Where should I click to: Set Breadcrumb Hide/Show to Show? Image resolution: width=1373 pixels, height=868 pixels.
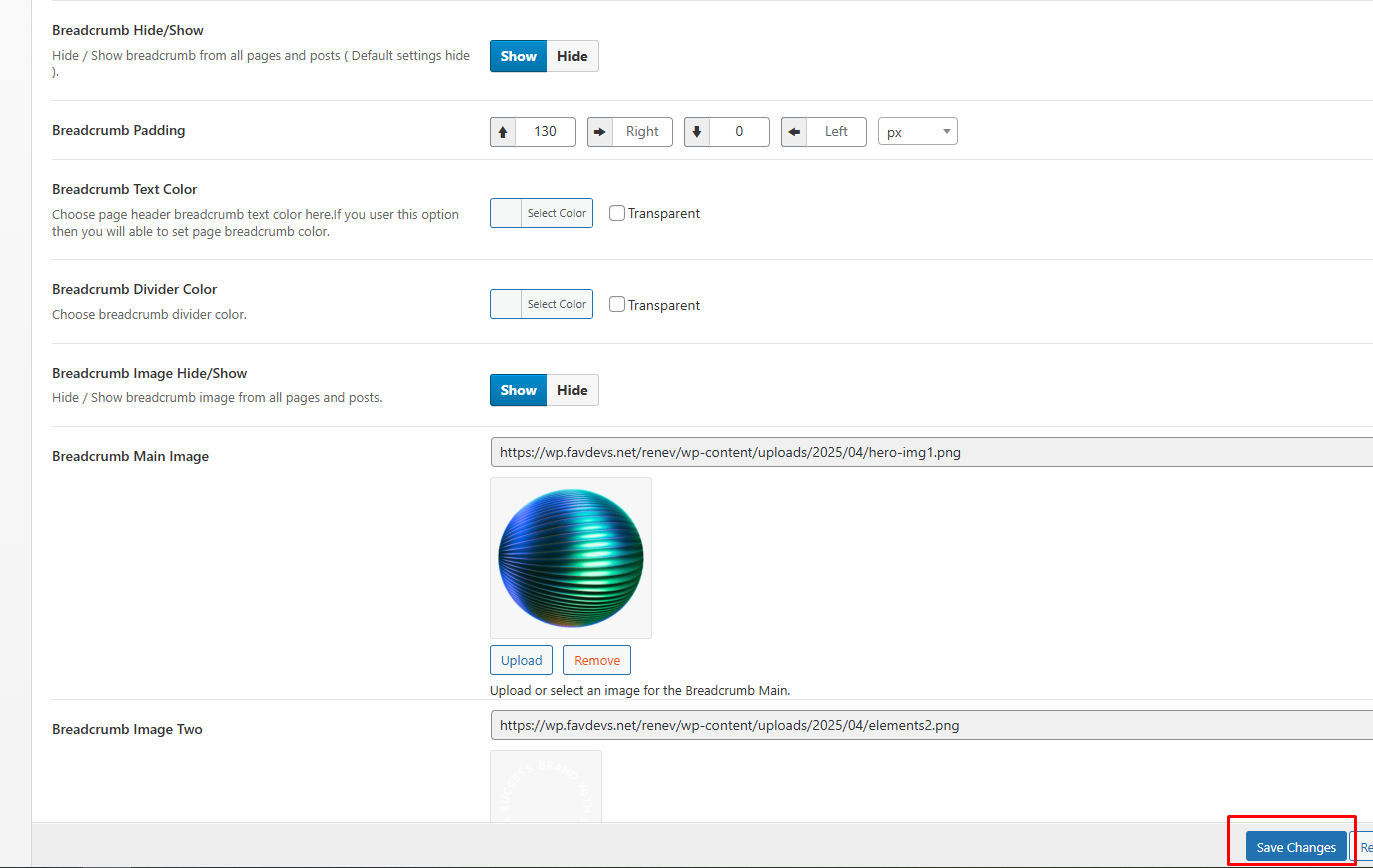pos(518,56)
